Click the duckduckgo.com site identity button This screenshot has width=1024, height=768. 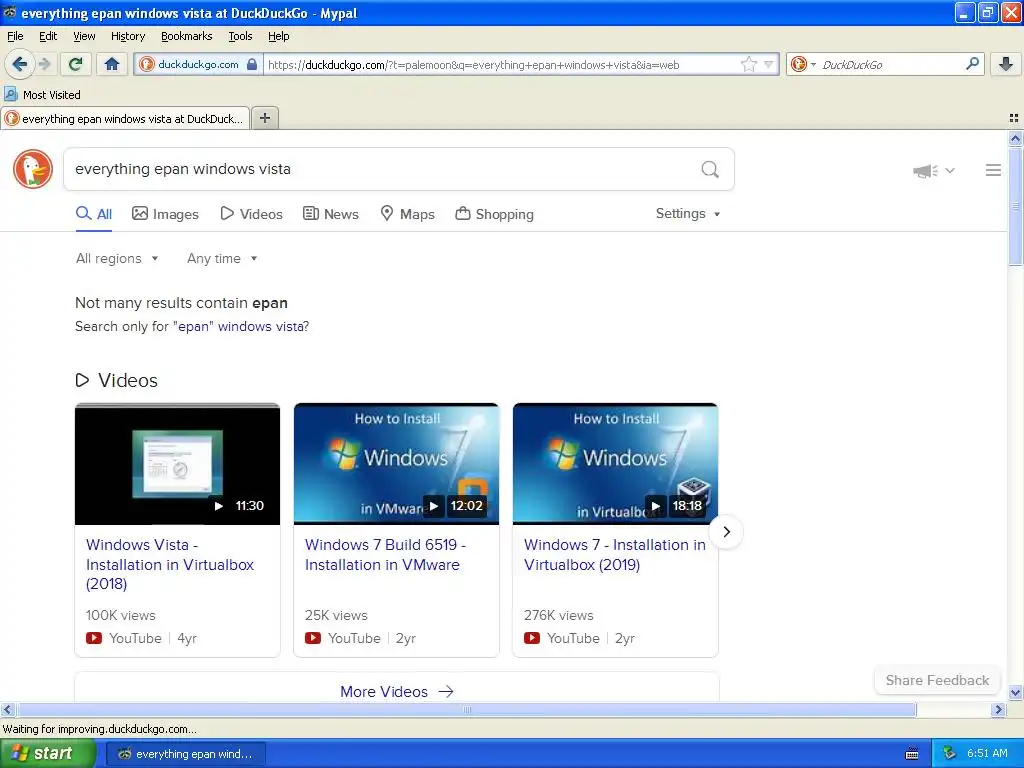click(199, 64)
